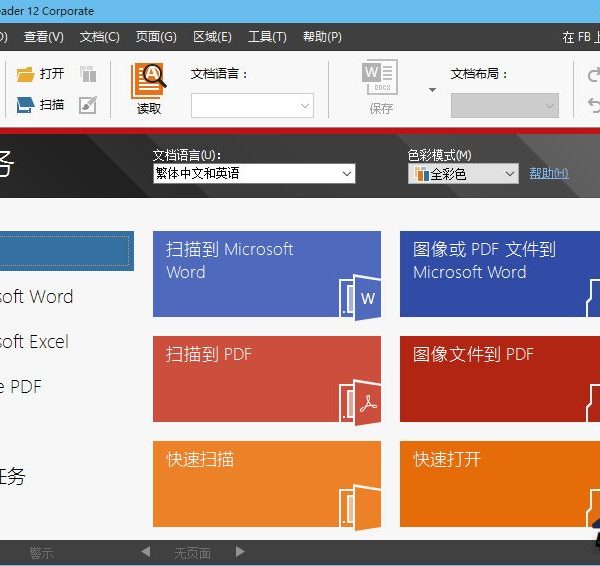Click the 快速扫描 quick scan tile

266,484
